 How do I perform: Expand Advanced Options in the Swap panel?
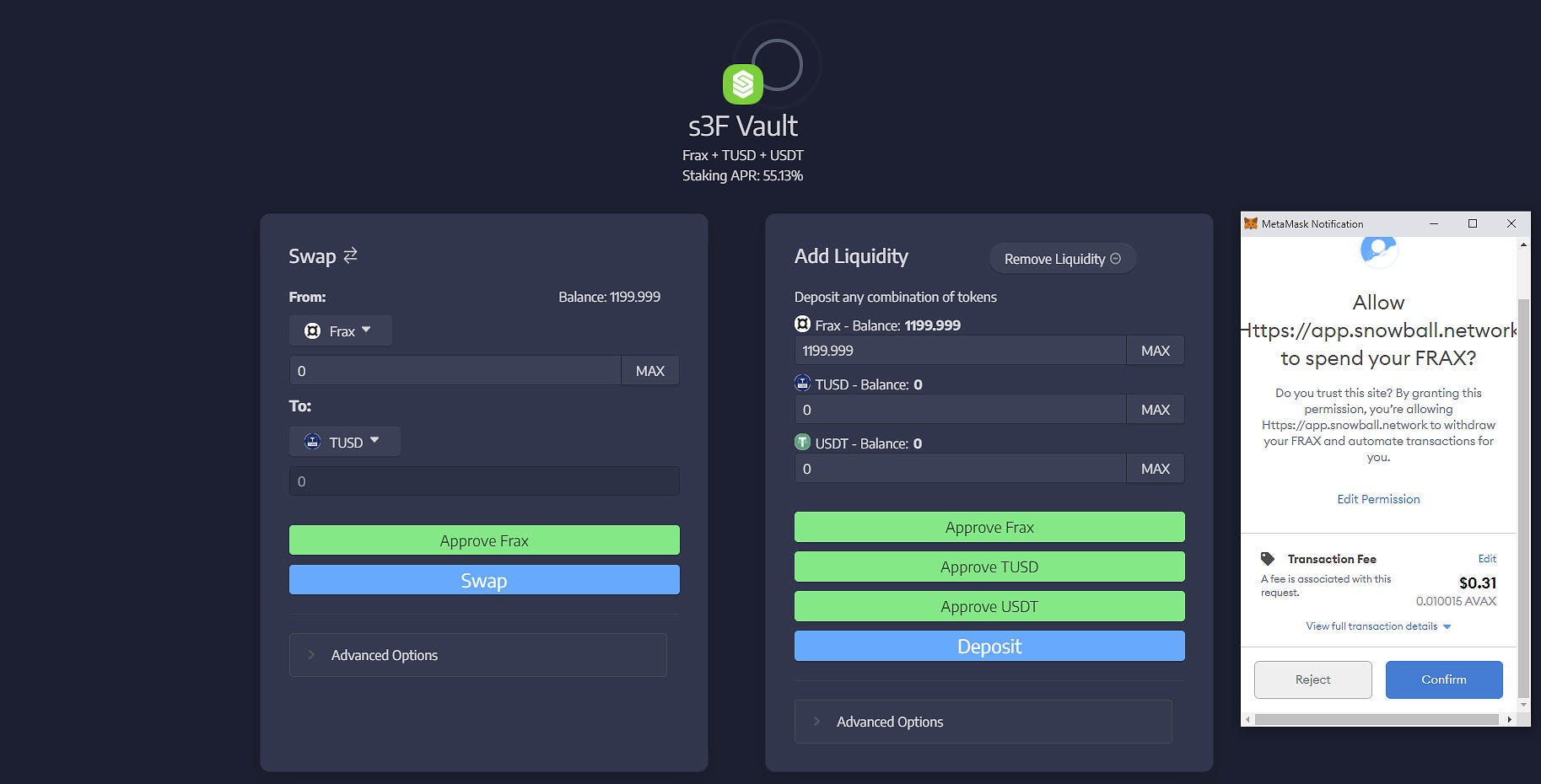[477, 655]
